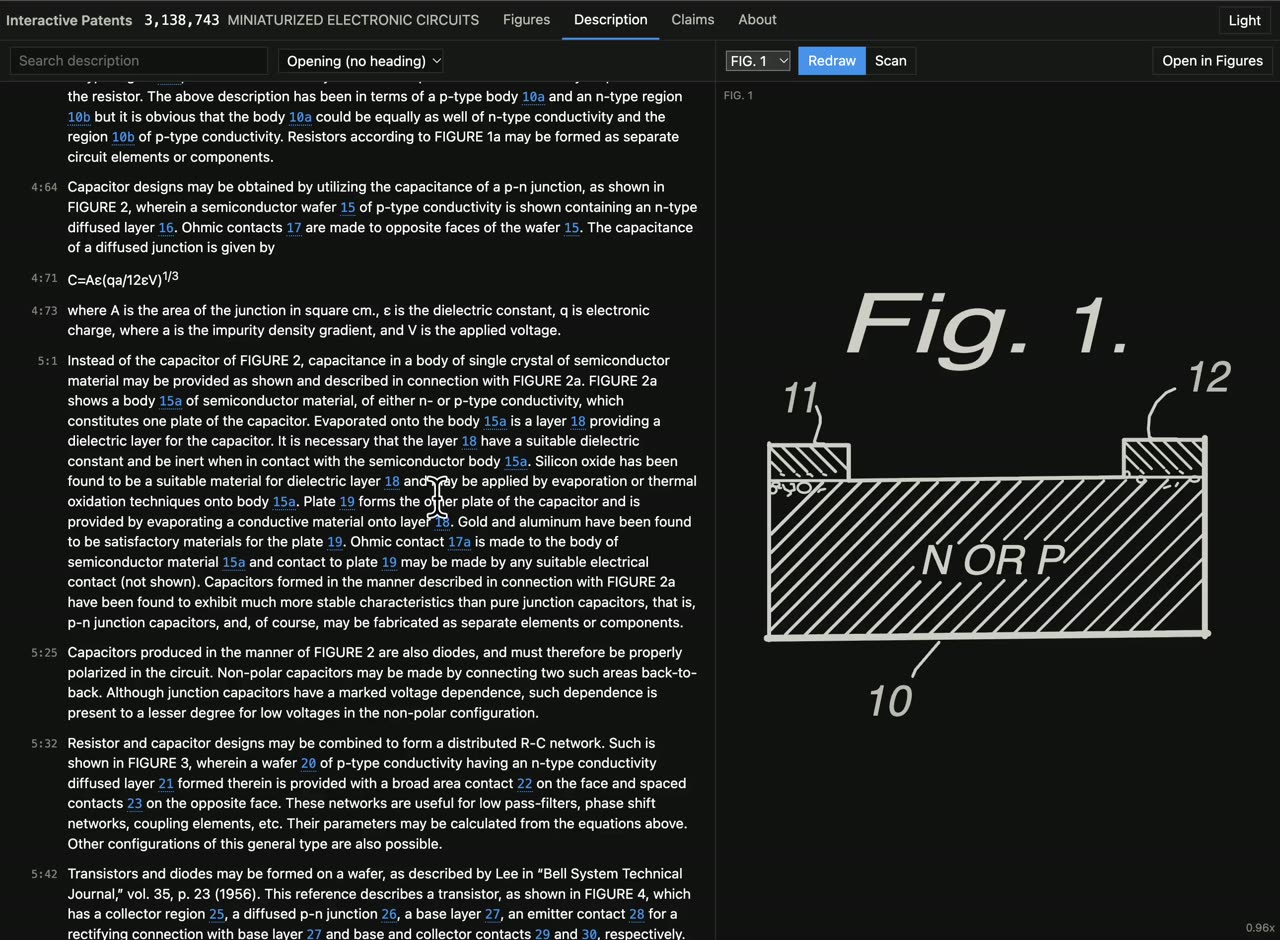The image size is (1280, 940).
Task: Click the patent number 3,138,743
Action: coord(182,20)
